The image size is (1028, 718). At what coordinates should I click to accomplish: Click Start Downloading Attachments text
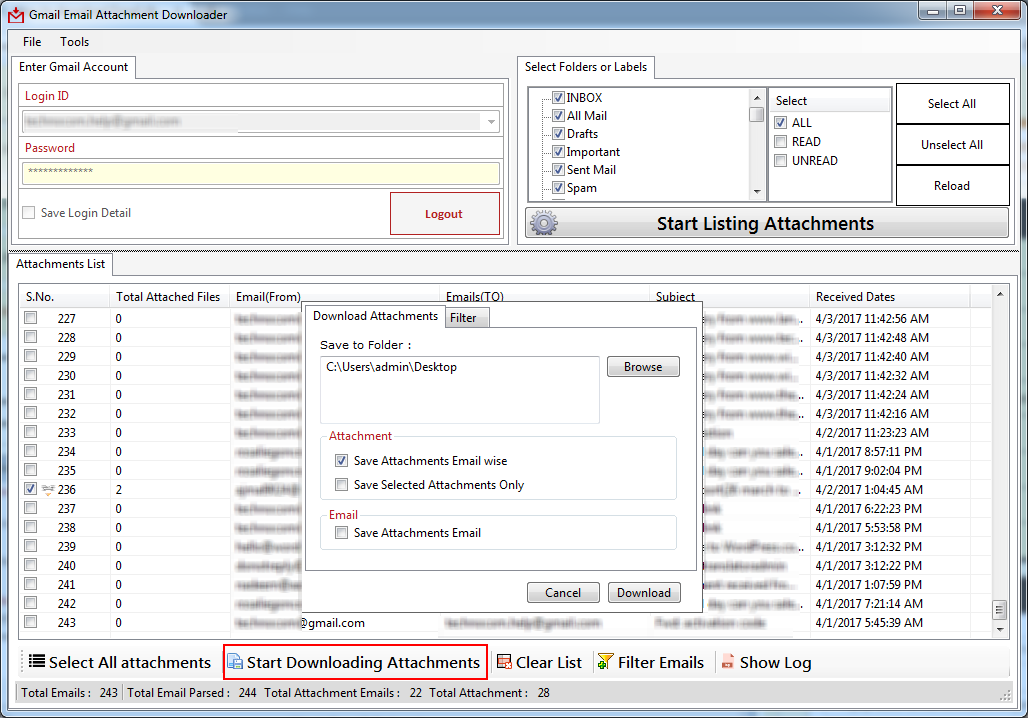363,662
